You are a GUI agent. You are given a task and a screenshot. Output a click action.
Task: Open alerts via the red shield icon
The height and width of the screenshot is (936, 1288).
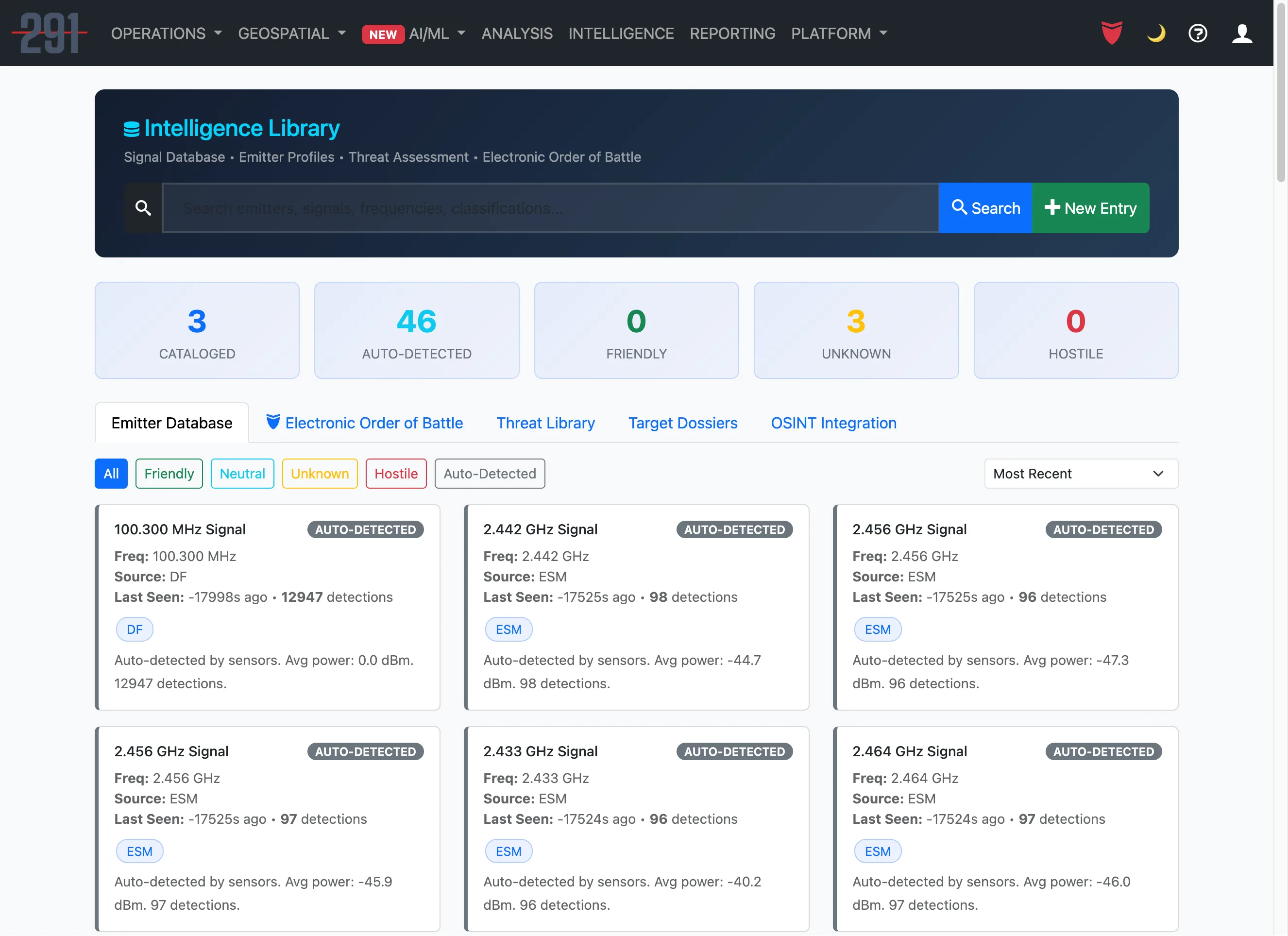click(1111, 33)
